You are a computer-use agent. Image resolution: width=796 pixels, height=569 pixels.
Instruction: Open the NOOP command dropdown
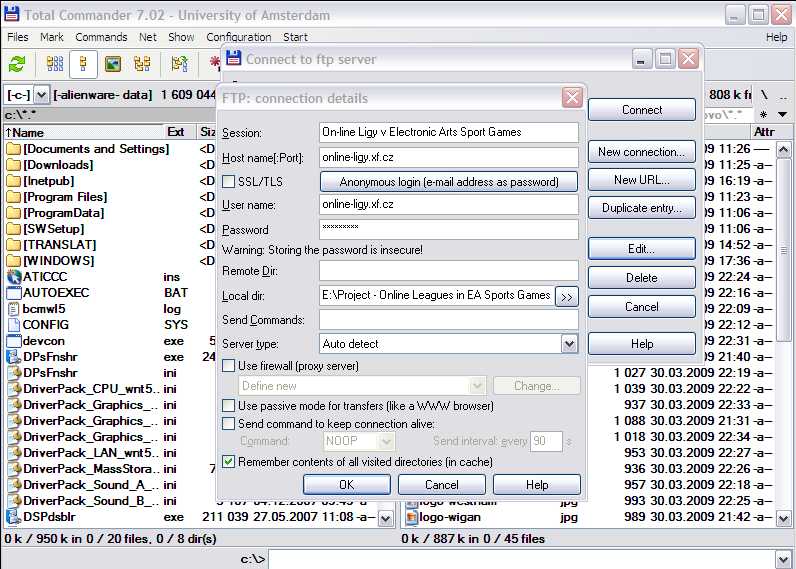tap(386, 441)
